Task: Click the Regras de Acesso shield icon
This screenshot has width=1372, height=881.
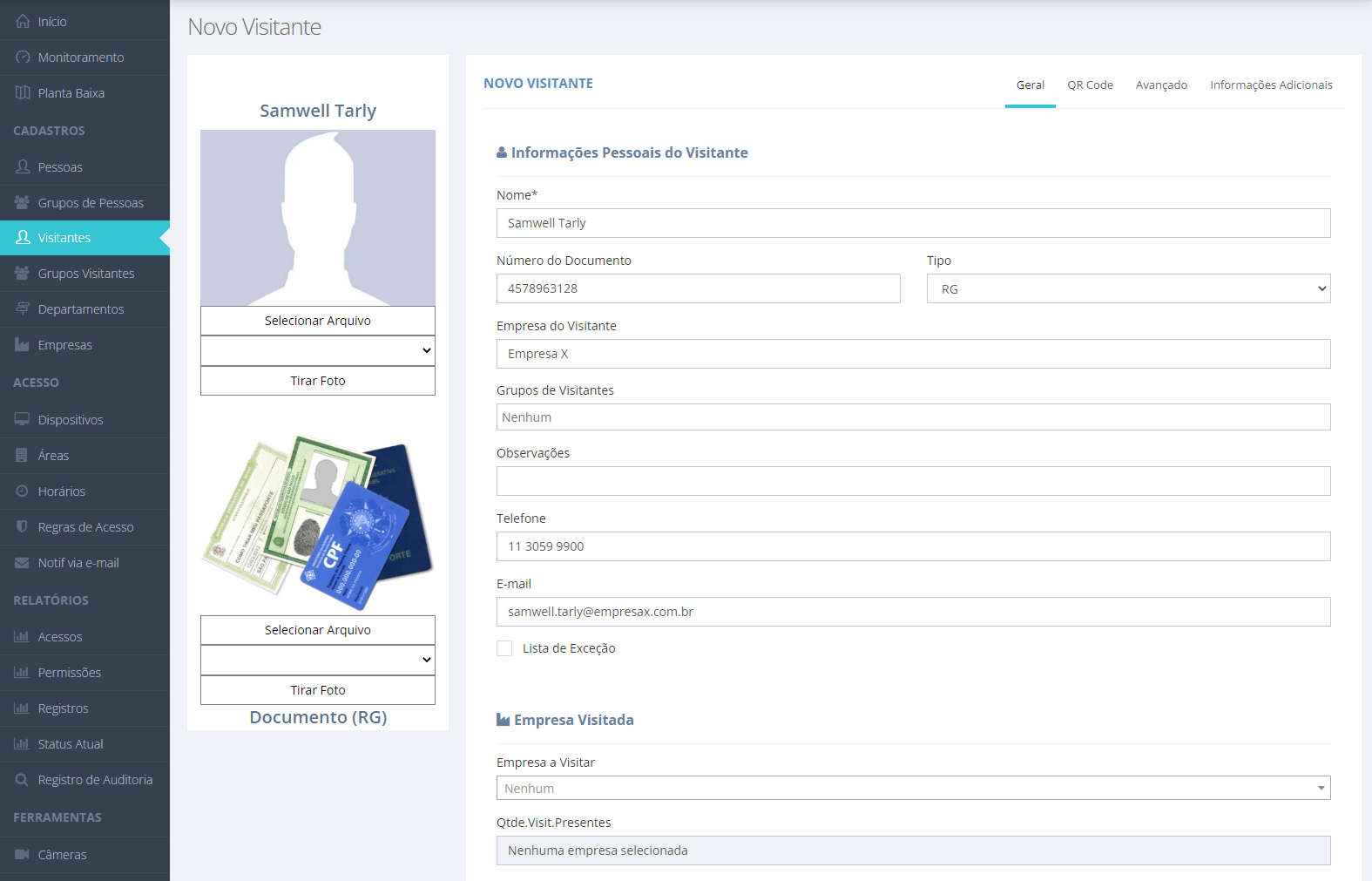Action: click(x=23, y=526)
